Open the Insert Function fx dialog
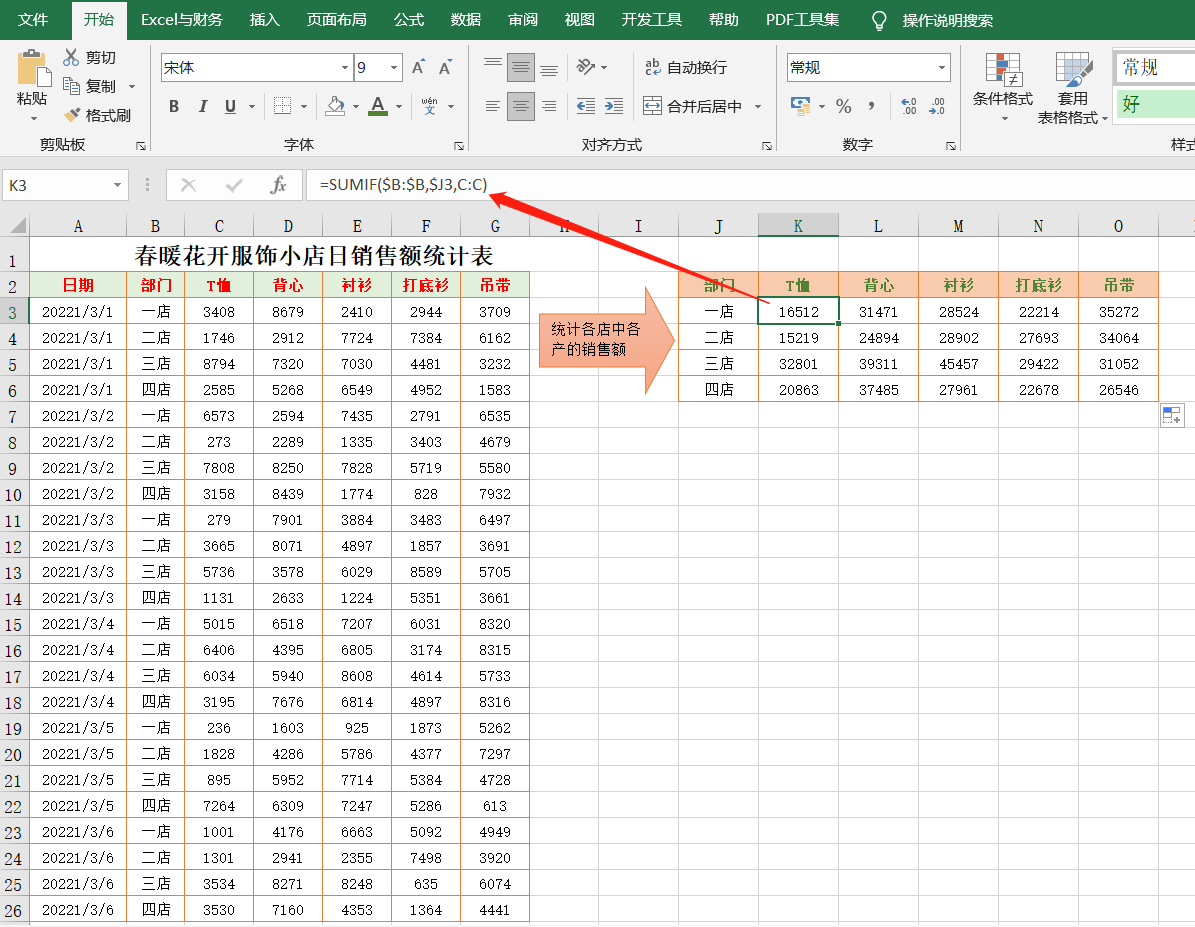This screenshot has height=927, width=1195. (x=279, y=185)
